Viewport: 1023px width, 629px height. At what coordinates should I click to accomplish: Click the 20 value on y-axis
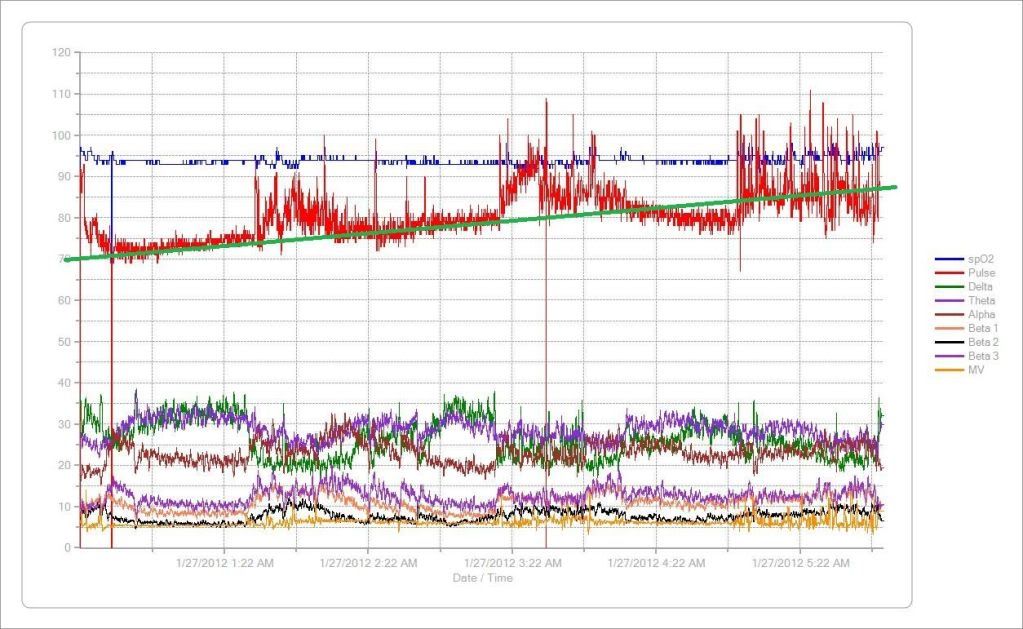coord(64,465)
